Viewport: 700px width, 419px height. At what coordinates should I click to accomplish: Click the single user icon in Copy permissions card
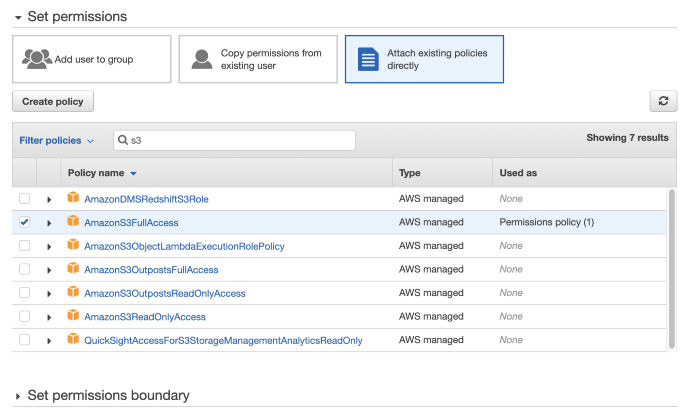(202, 59)
